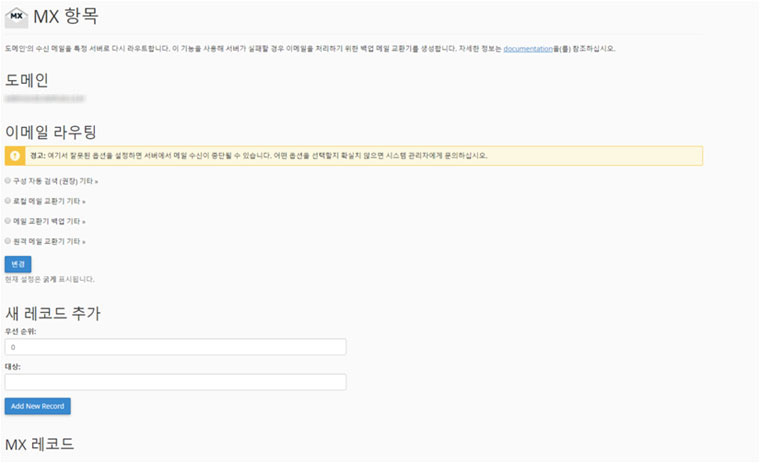Select the 로컬 메일 교환기 radio button
The height and width of the screenshot is (463, 760).
pos(8,201)
